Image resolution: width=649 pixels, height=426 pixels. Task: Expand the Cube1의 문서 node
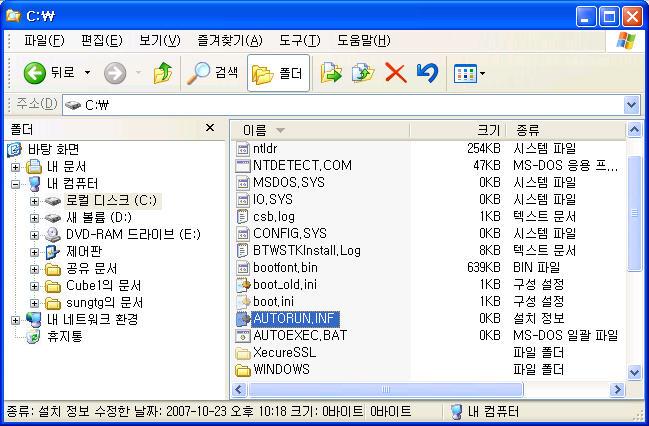click(x=34, y=286)
